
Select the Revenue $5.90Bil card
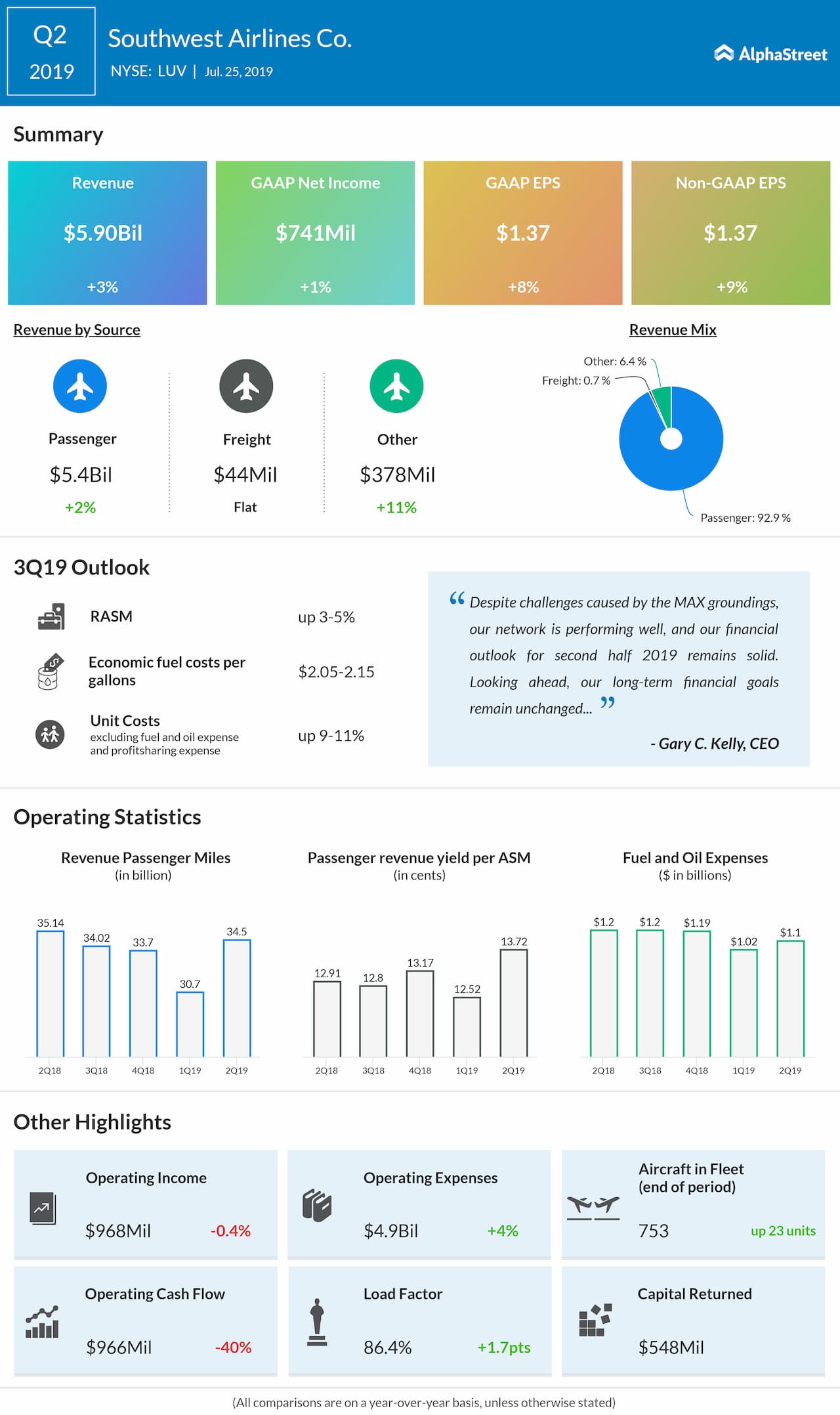click(x=108, y=233)
